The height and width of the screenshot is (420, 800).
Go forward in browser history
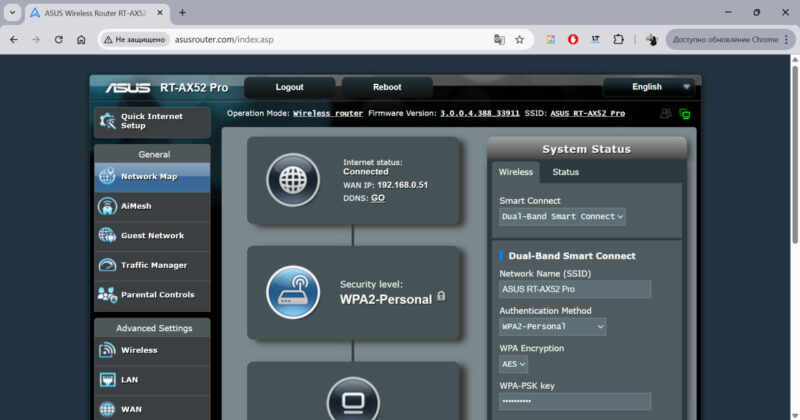point(36,39)
